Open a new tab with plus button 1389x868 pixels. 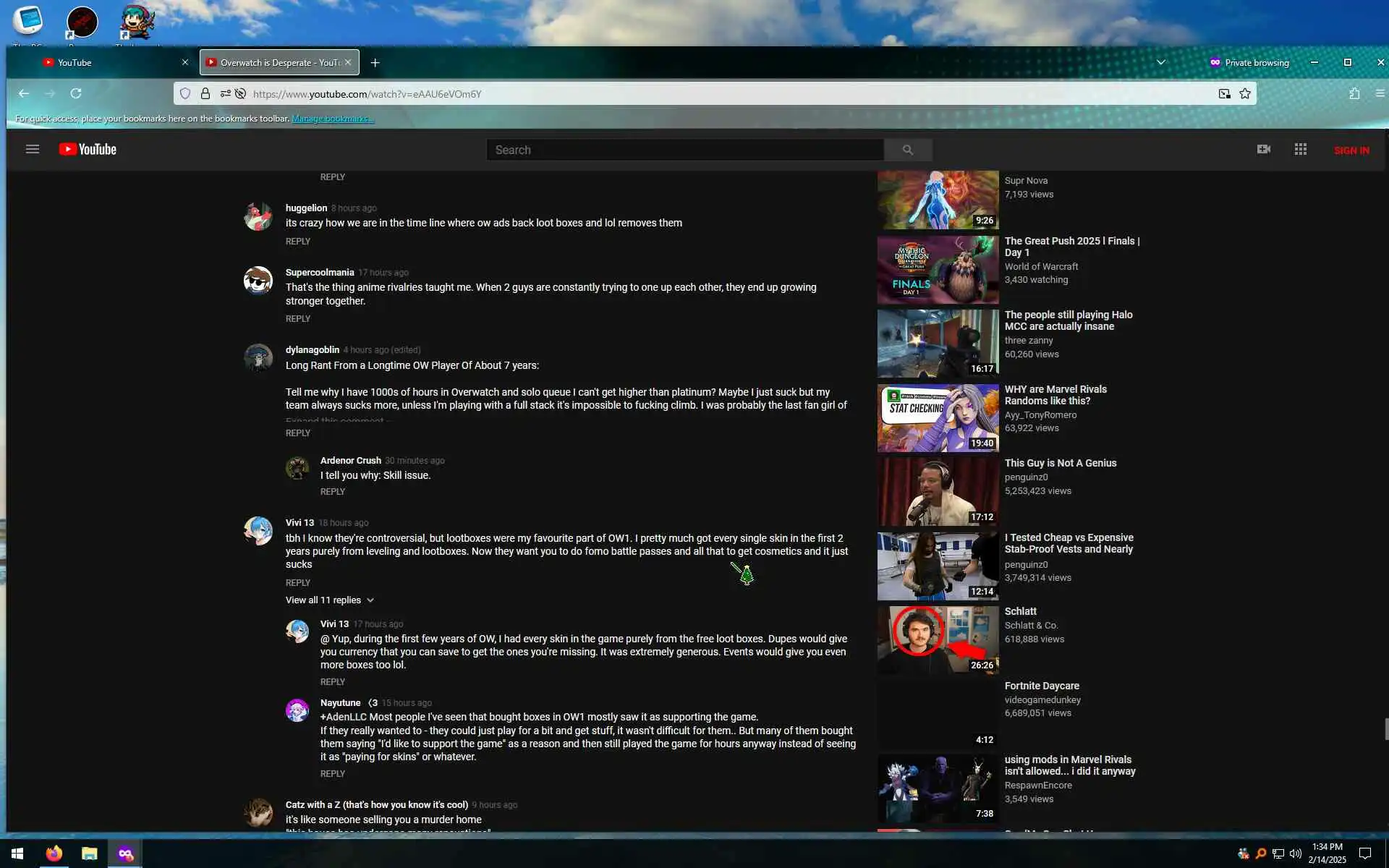(x=375, y=63)
